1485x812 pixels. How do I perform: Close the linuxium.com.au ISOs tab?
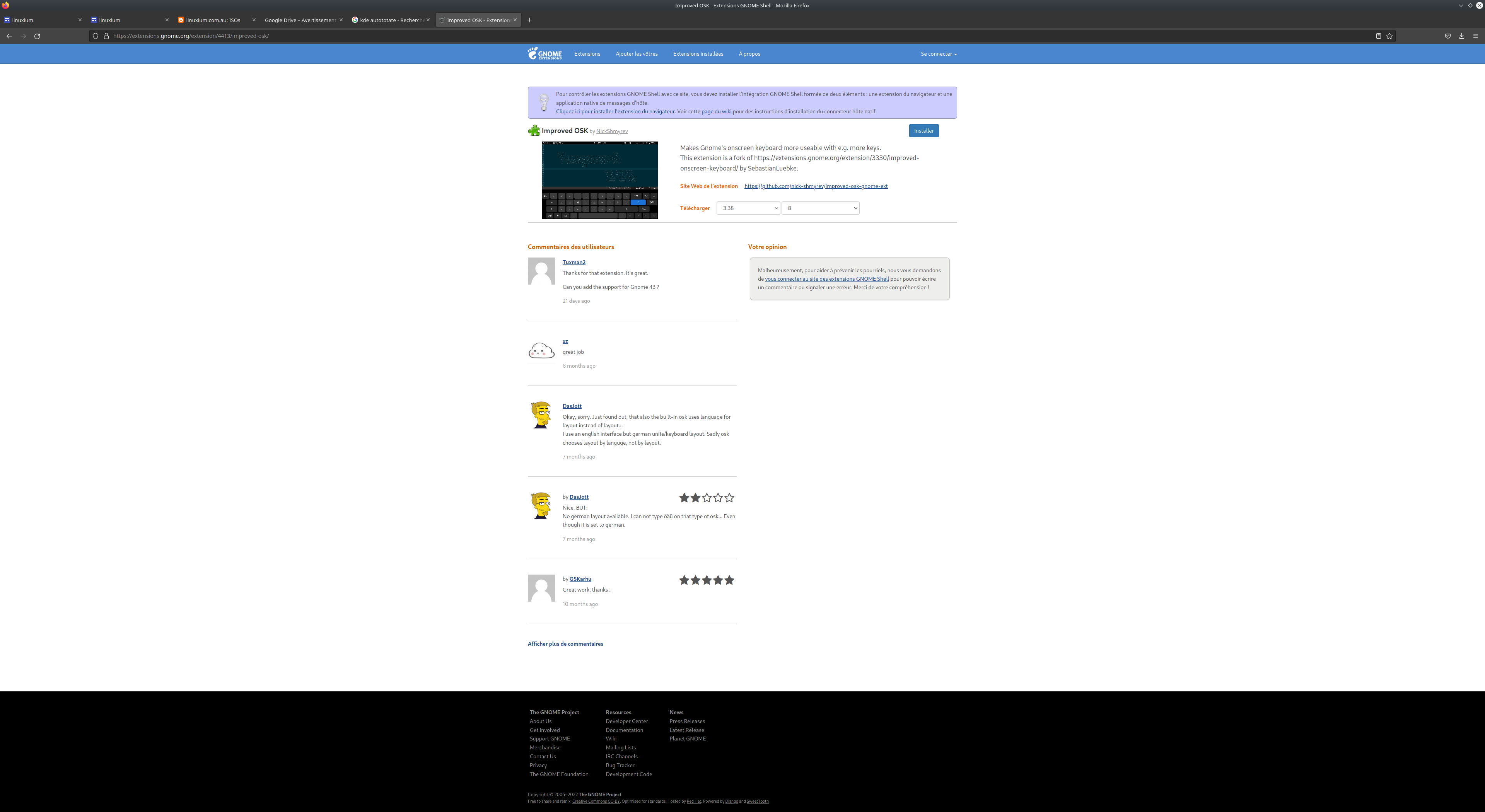[x=254, y=20]
